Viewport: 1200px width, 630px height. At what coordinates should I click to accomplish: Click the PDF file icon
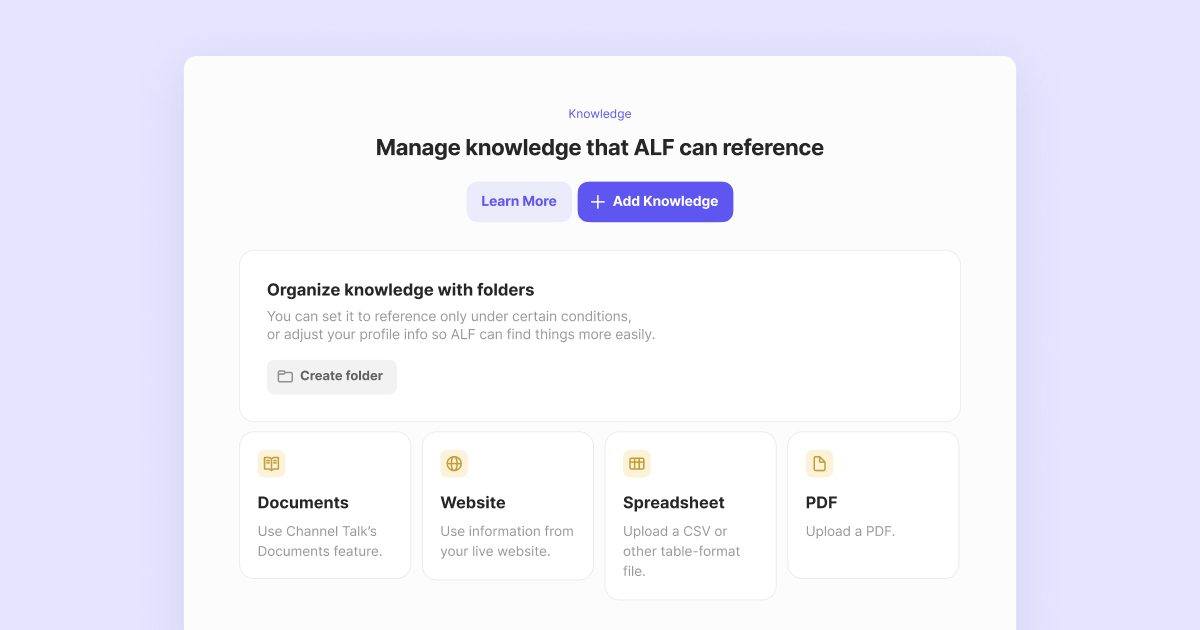[819, 463]
